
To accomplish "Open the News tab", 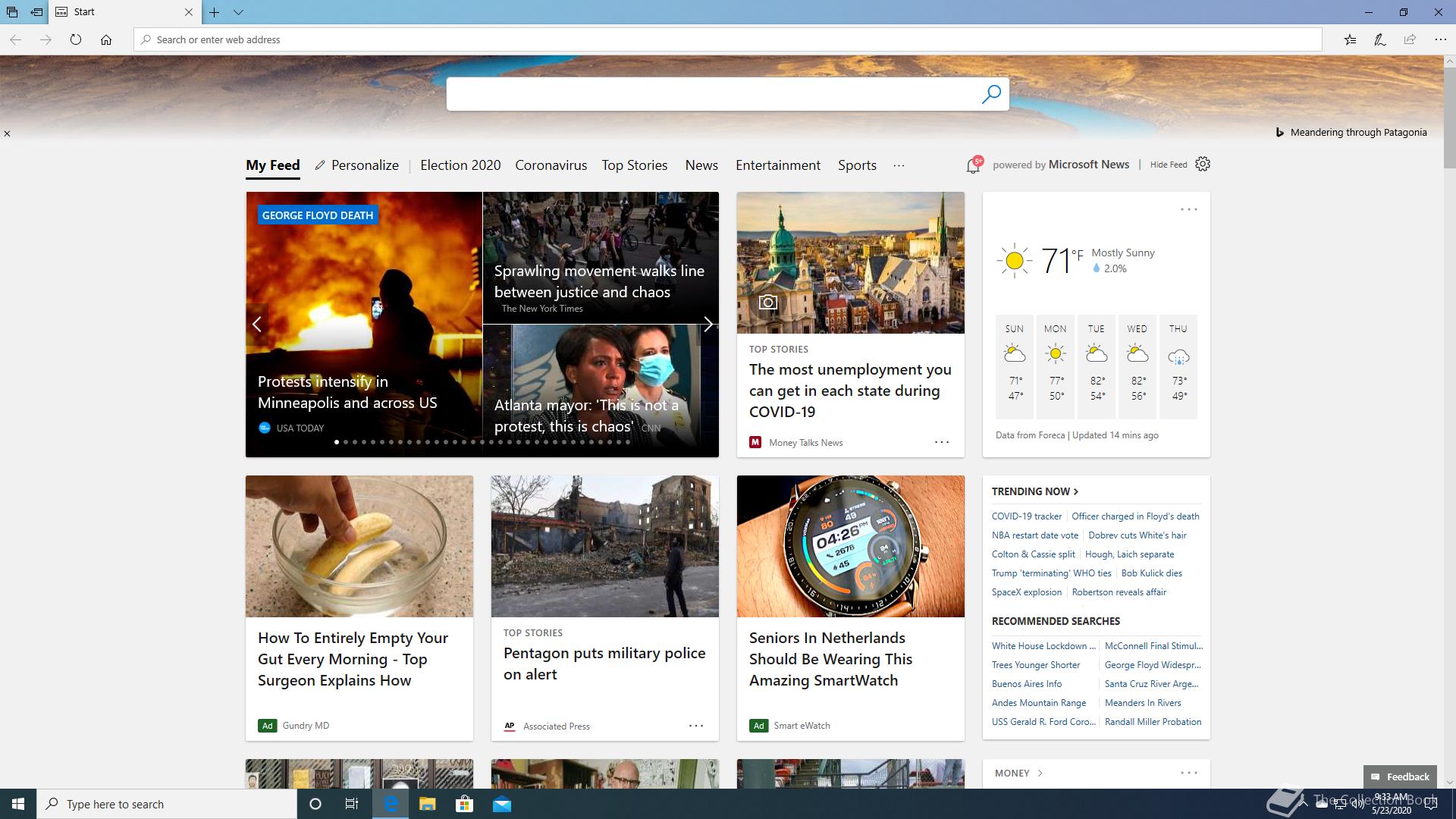I will click(x=701, y=165).
